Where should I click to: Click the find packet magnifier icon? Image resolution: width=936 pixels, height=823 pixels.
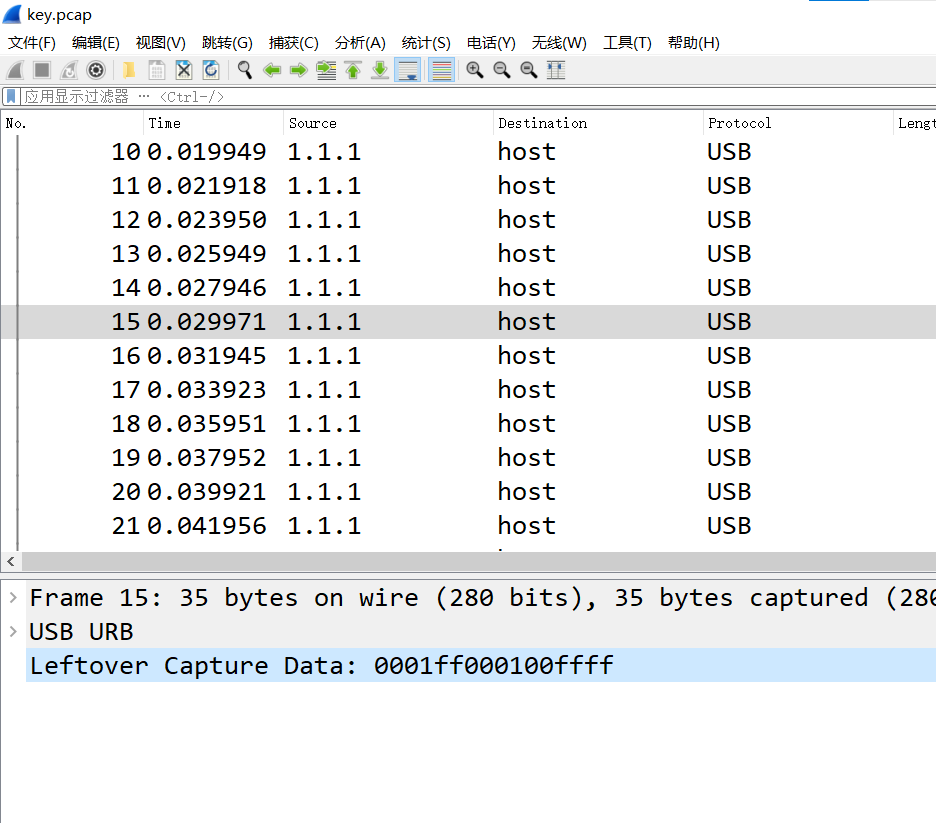[244, 70]
